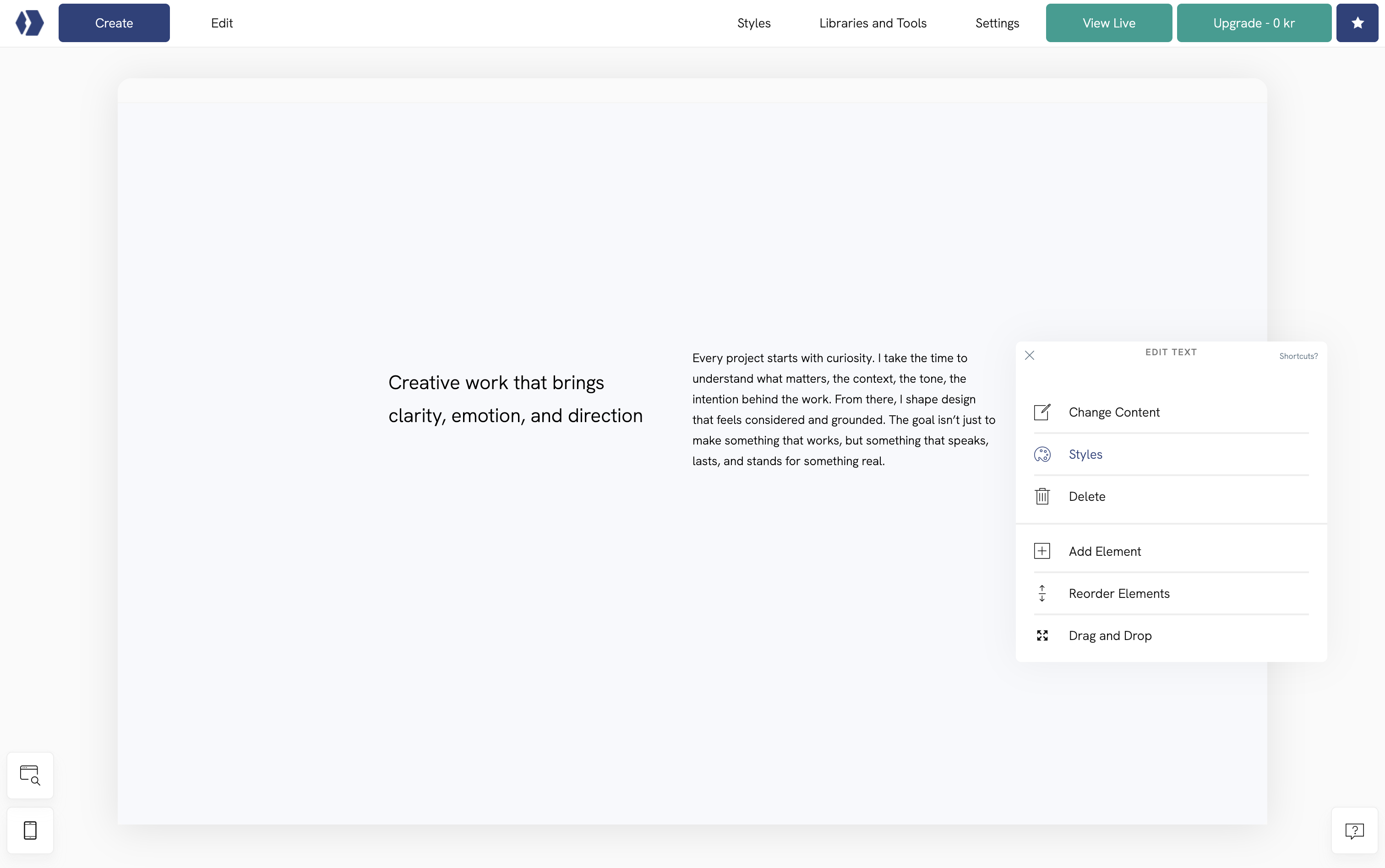This screenshot has height=868, width=1385.
Task: Open the Shortcuts? help link
Action: (x=1298, y=356)
